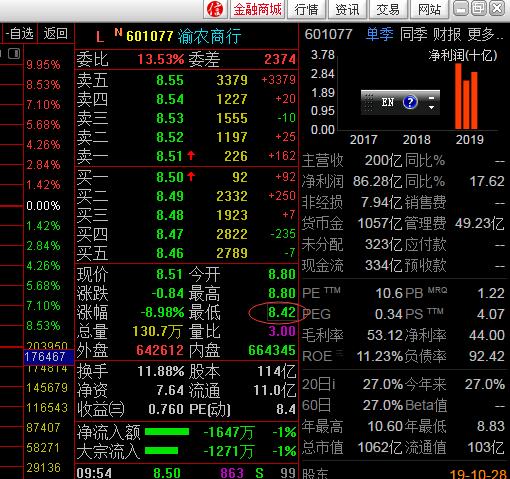Click the green 净流入额 bar

(167, 432)
